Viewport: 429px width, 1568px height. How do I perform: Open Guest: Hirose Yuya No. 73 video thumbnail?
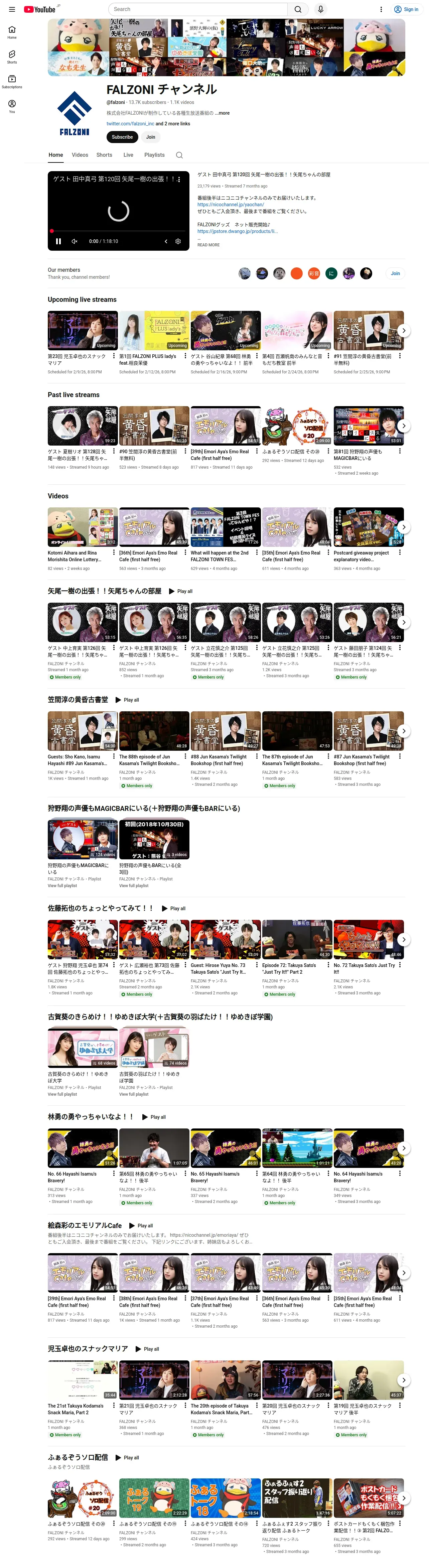226,939
